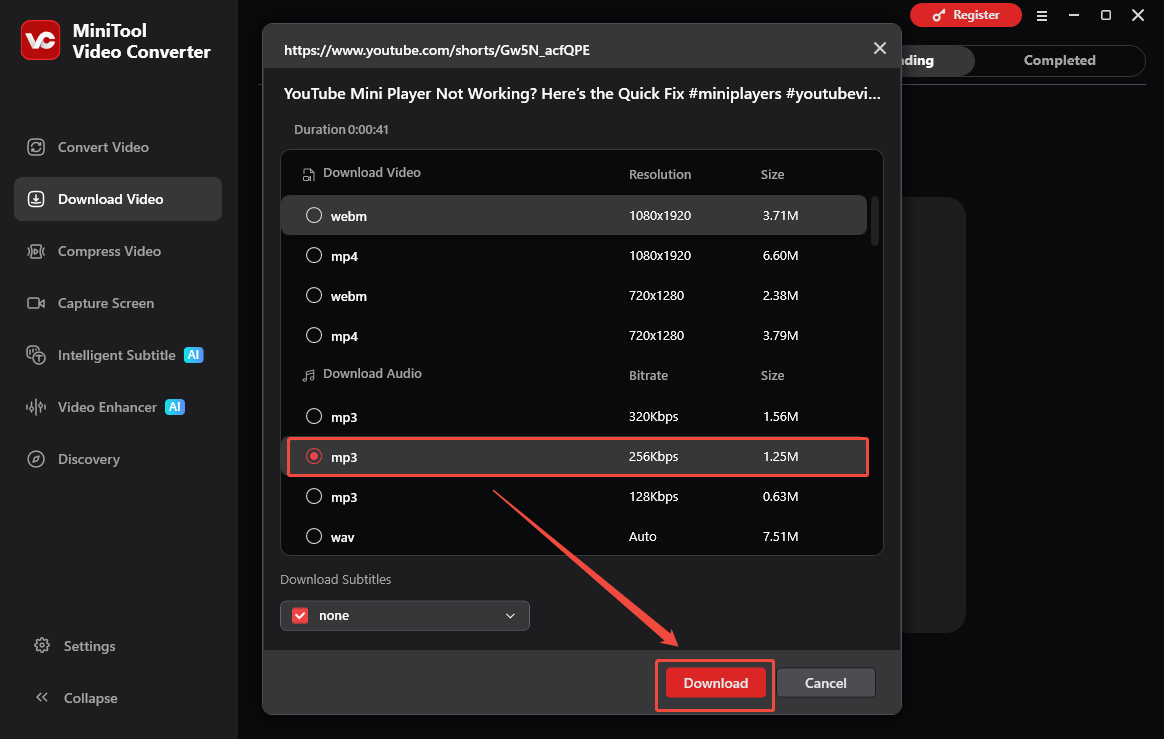The width and height of the screenshot is (1164, 739).
Task: Open the hamburger menu in title bar
Action: (1042, 16)
